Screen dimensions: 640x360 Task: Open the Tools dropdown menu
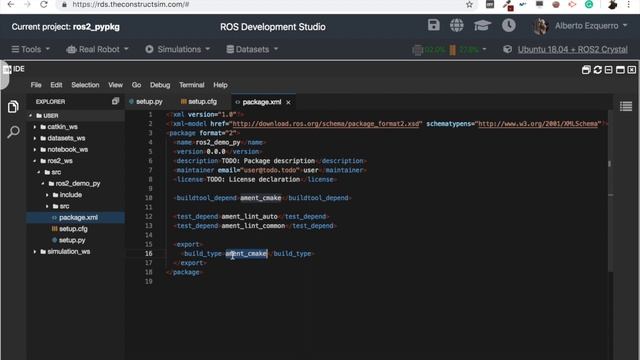[31, 49]
